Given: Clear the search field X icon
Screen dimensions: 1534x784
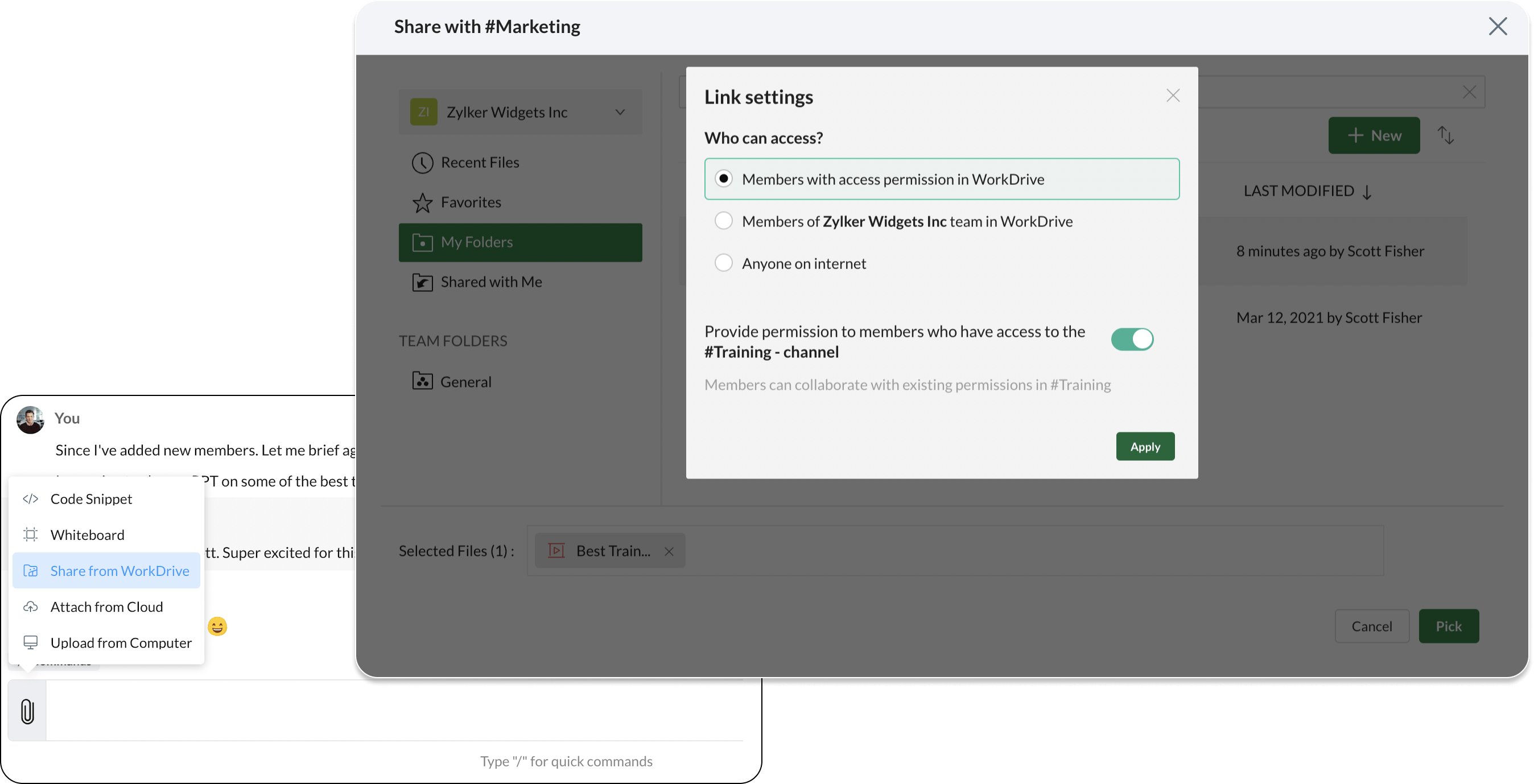Looking at the screenshot, I should tap(1469, 92).
